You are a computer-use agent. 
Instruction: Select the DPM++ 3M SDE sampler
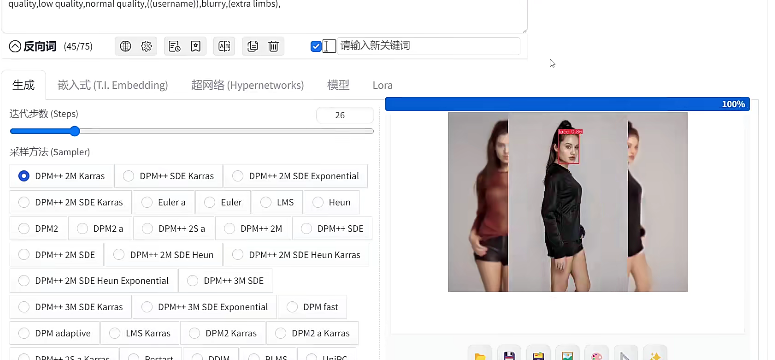[225, 280]
